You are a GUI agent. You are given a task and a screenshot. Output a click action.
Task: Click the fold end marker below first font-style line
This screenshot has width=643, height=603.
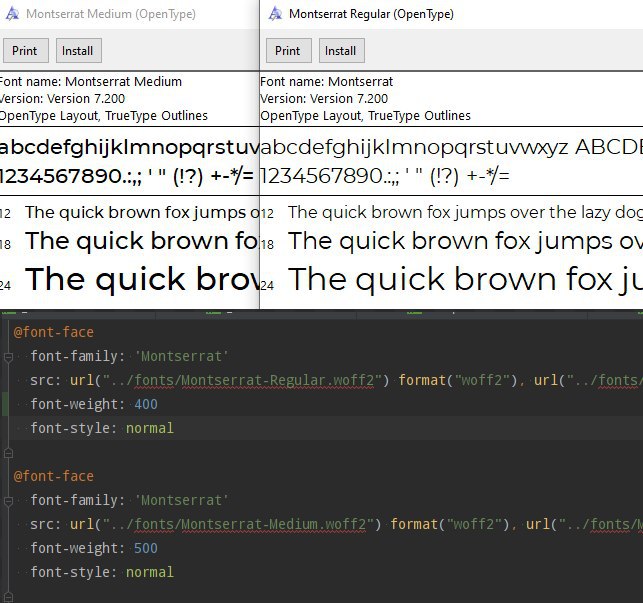click(8, 453)
